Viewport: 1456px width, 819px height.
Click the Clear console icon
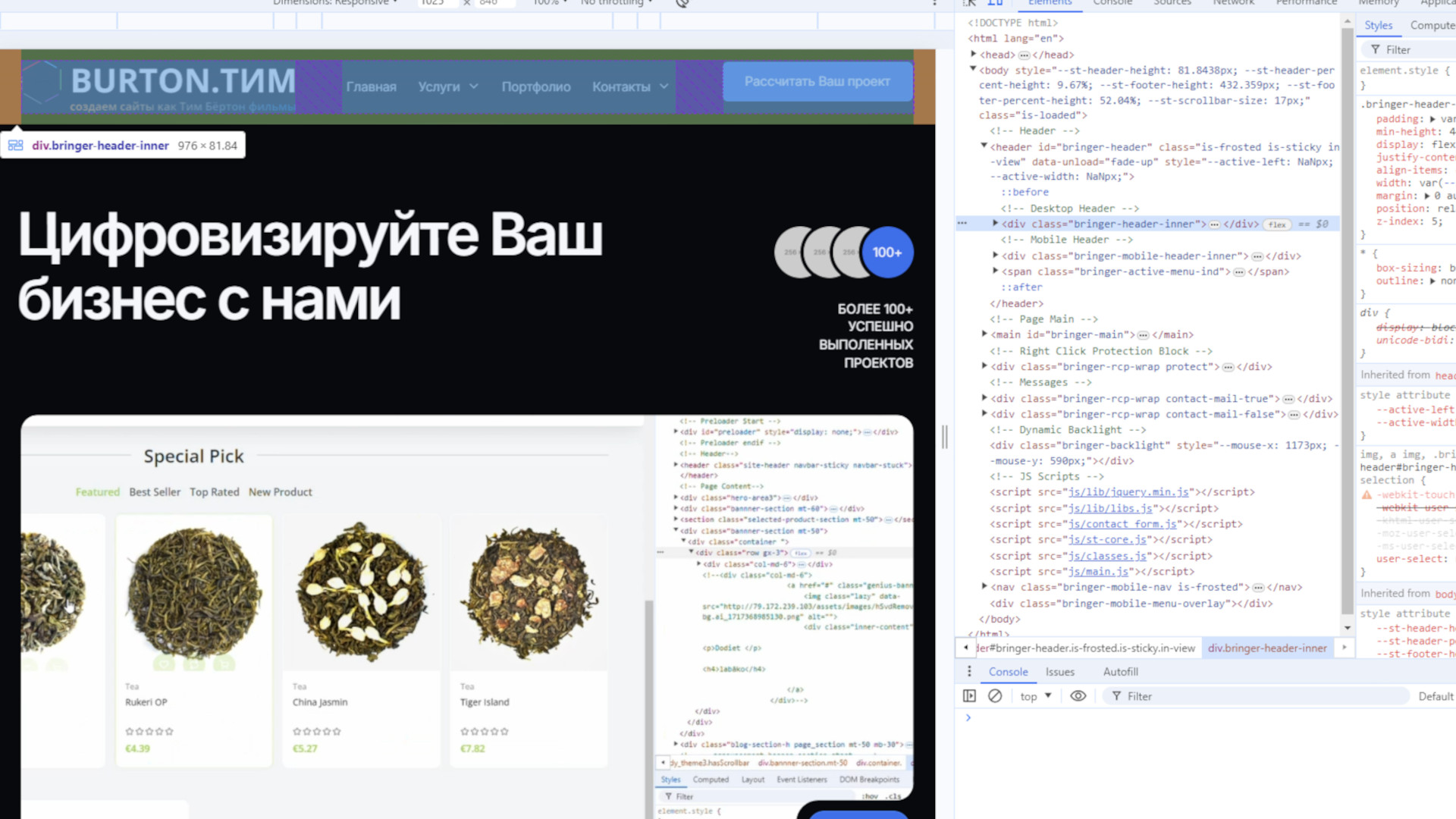995,696
